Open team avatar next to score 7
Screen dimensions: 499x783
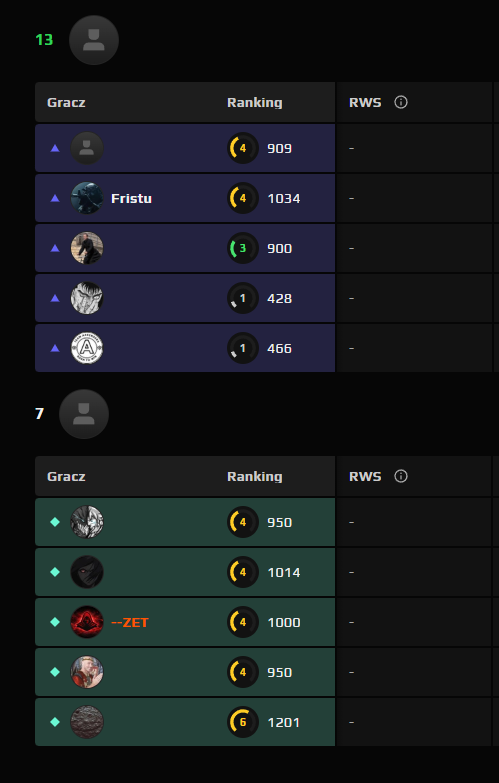84,414
